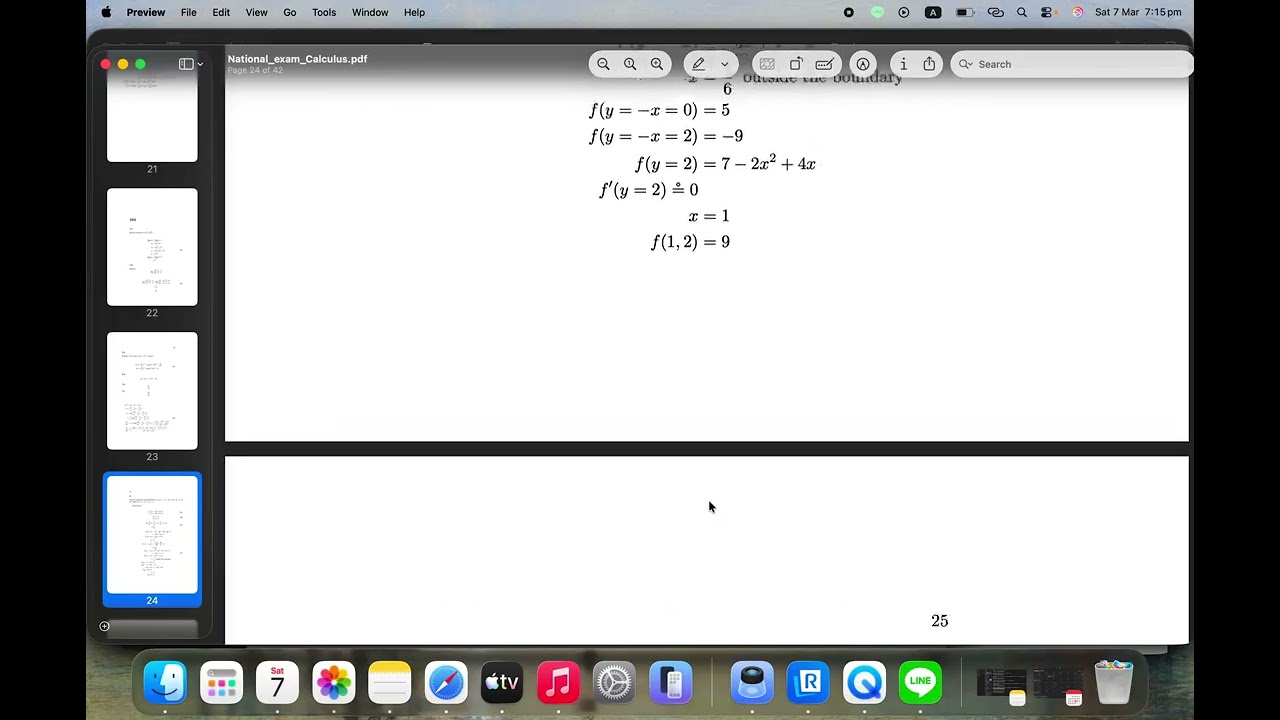This screenshot has width=1280, height=720.
Task: Open Control Center in the menu bar
Action: click(x=1049, y=12)
